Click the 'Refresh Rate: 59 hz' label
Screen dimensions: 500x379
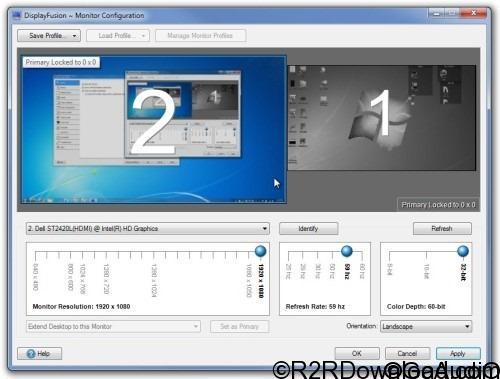(x=315, y=306)
